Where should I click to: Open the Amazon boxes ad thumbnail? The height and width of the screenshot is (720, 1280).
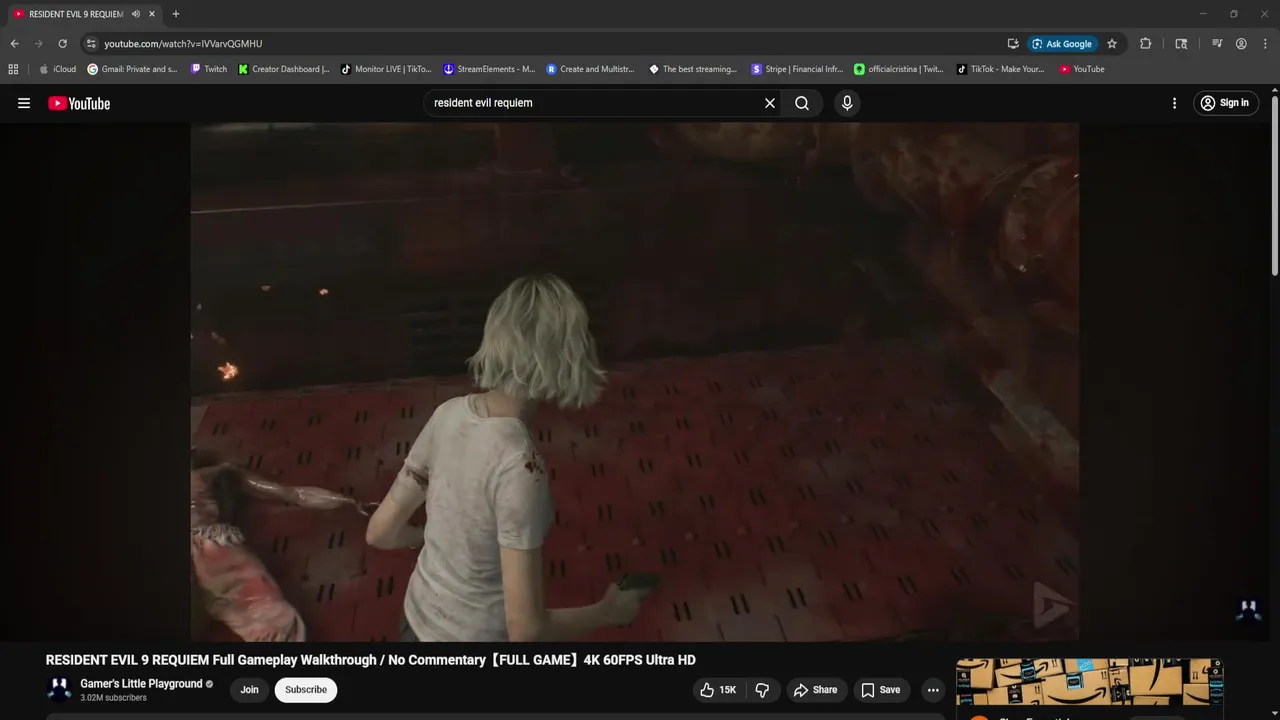1090,682
